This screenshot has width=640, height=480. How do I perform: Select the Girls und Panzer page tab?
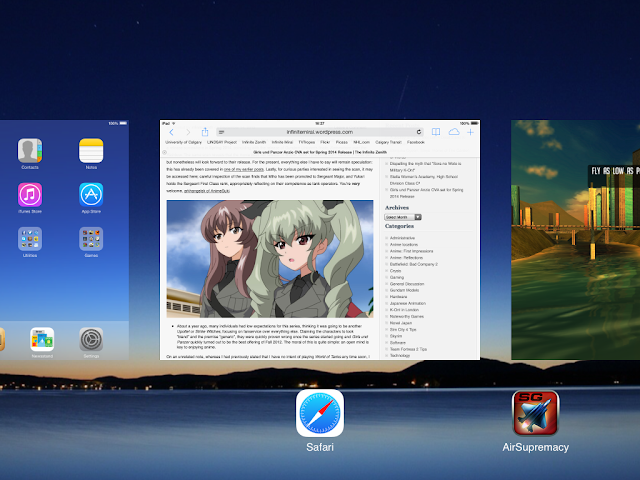tap(320, 152)
